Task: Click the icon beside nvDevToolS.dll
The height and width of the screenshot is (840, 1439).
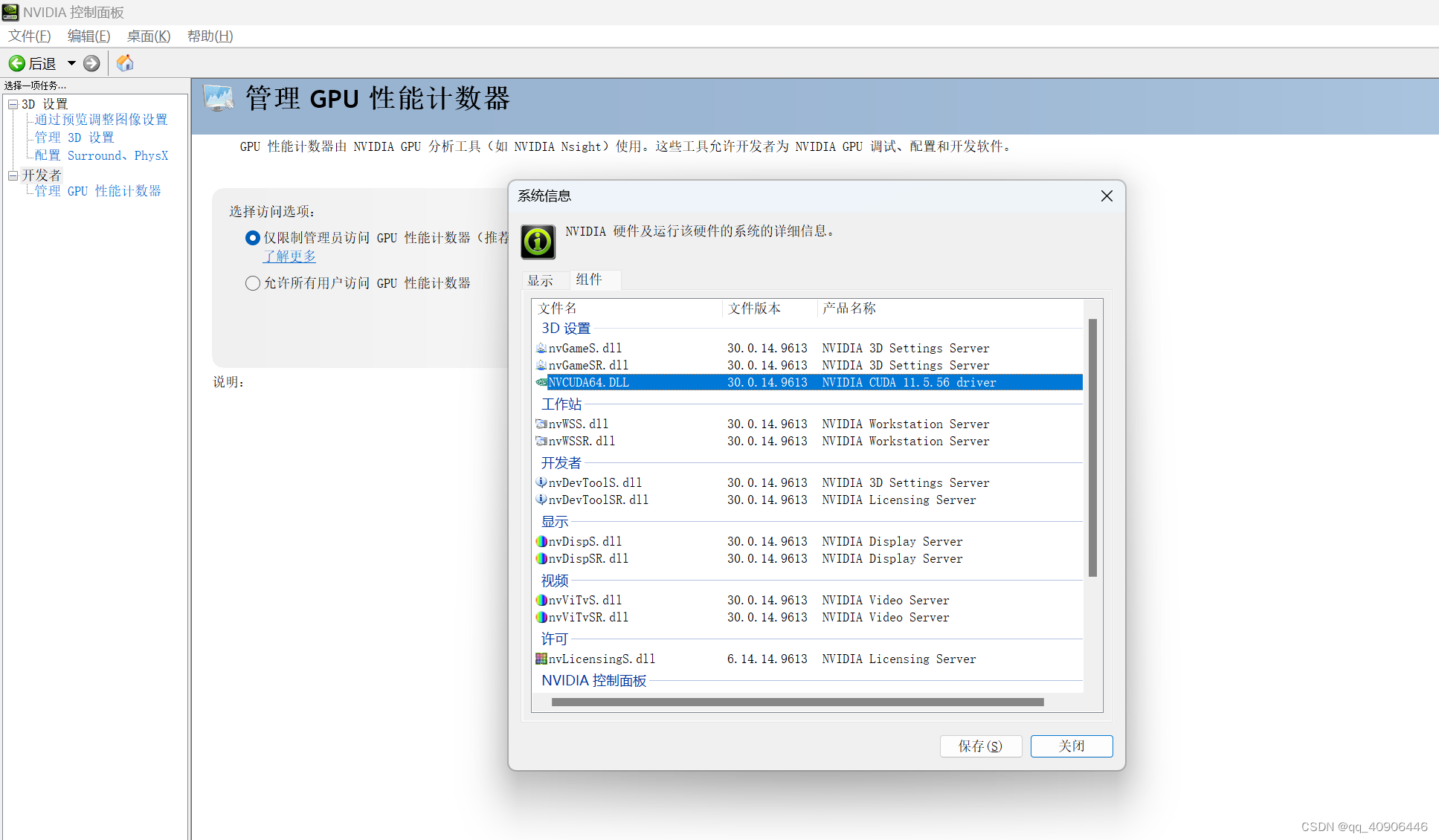Action: [x=541, y=482]
